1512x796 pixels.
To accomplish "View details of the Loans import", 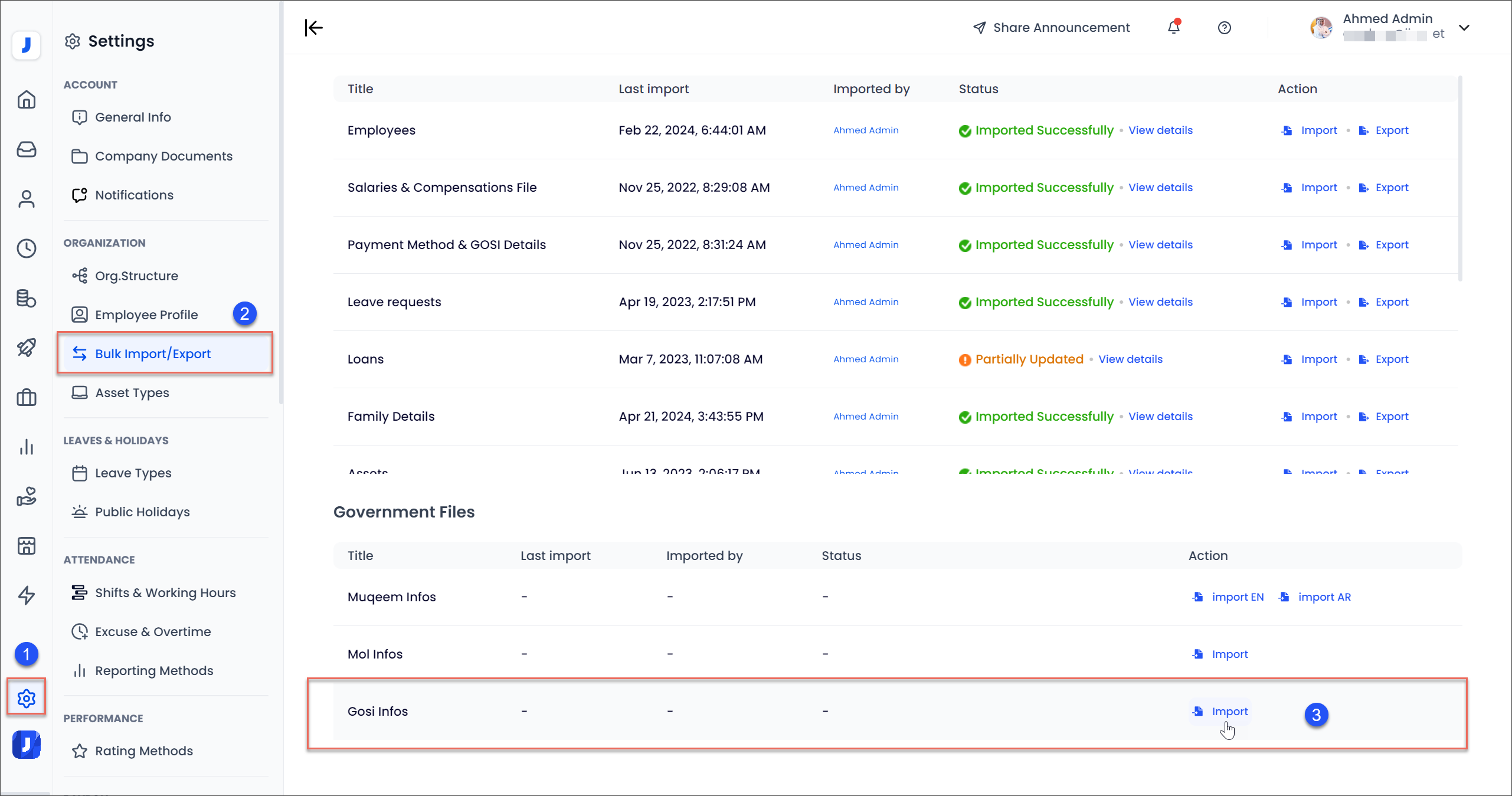I will point(1130,359).
